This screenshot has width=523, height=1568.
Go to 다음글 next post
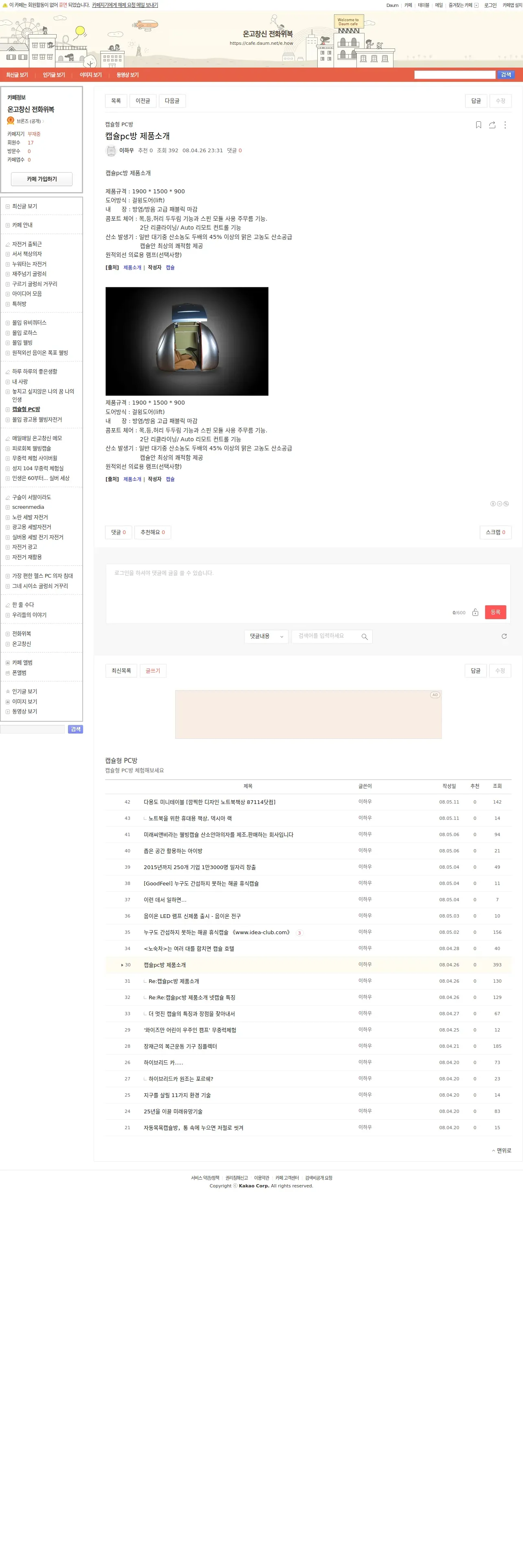[172, 101]
